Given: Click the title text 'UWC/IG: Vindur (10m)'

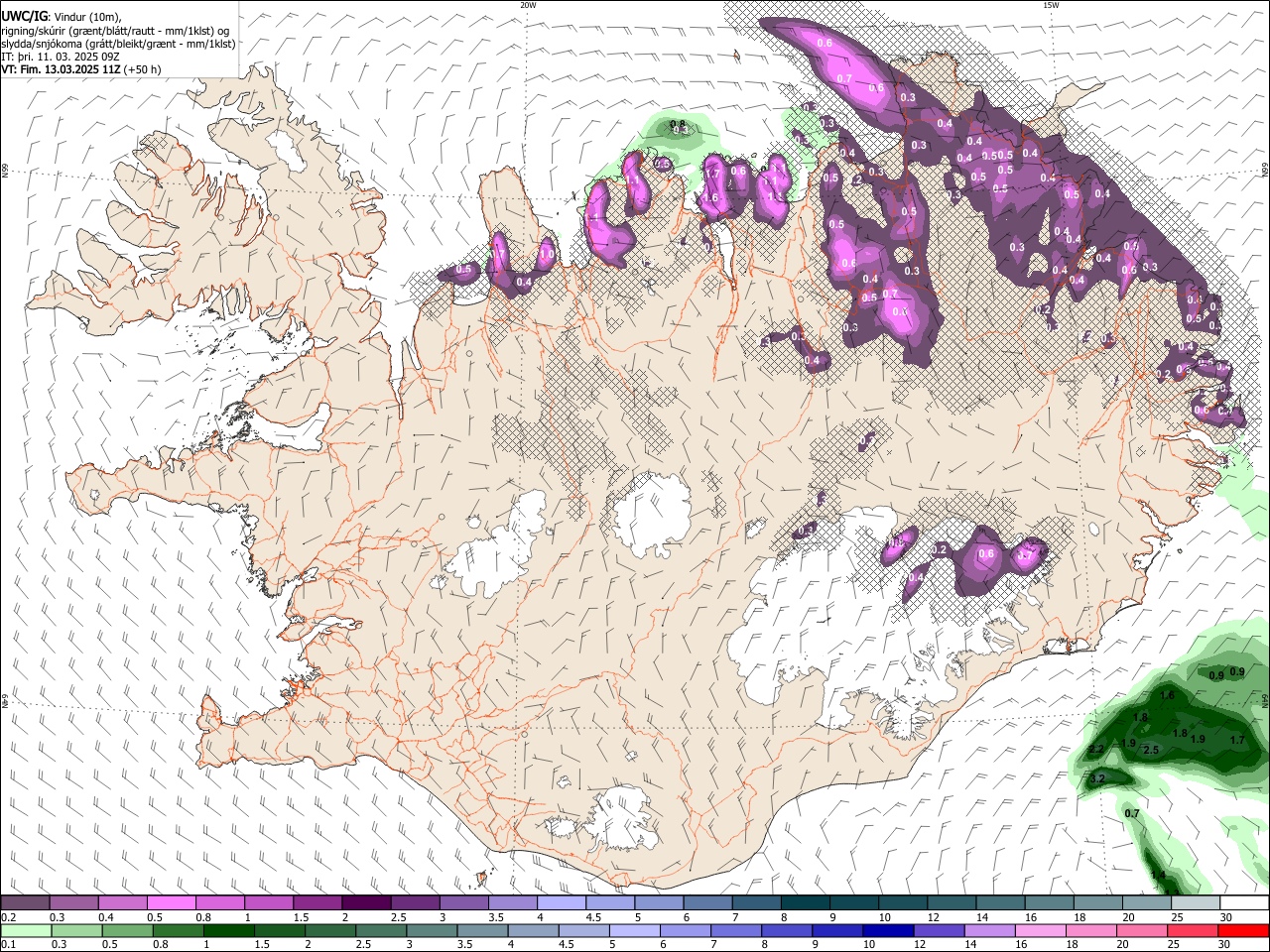Looking at the screenshot, I should click(62, 17).
